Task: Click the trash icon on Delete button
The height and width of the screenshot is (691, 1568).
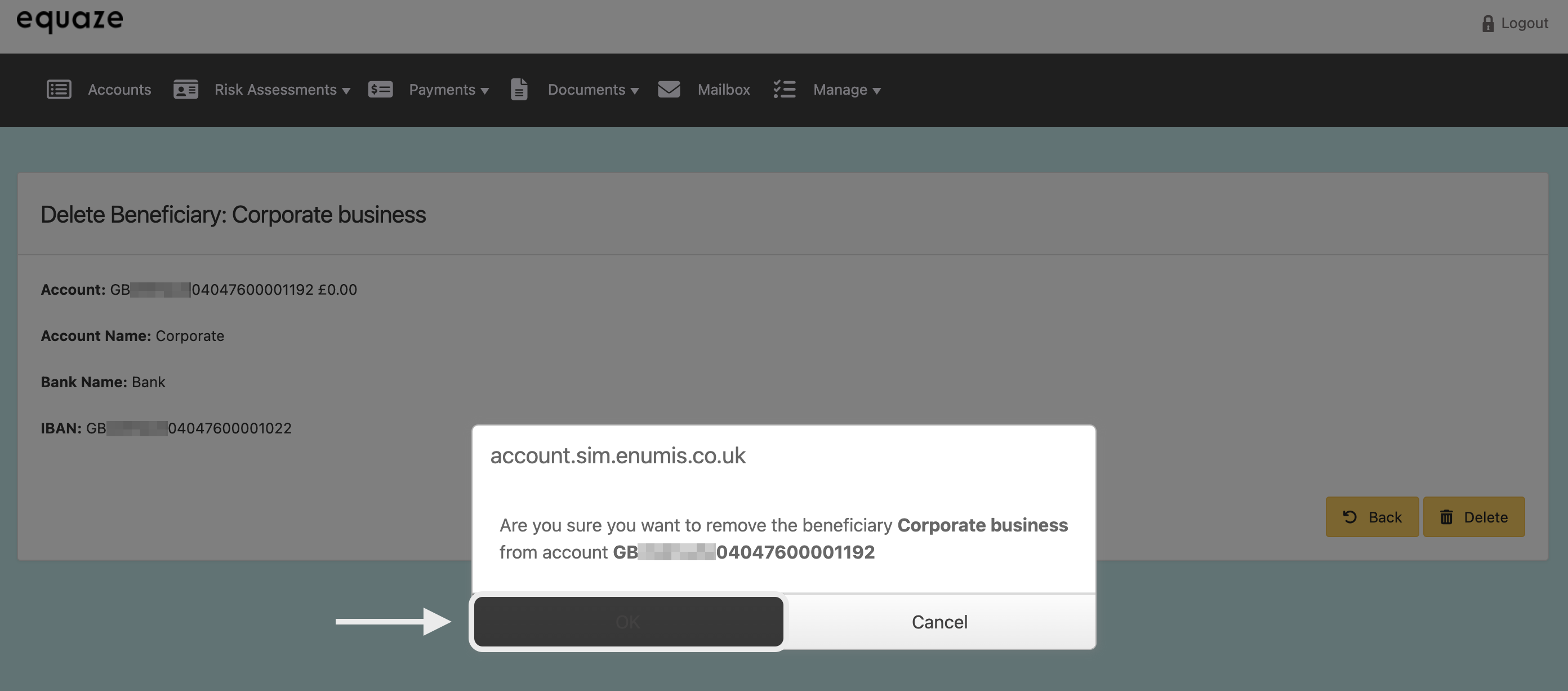Action: tap(1446, 517)
